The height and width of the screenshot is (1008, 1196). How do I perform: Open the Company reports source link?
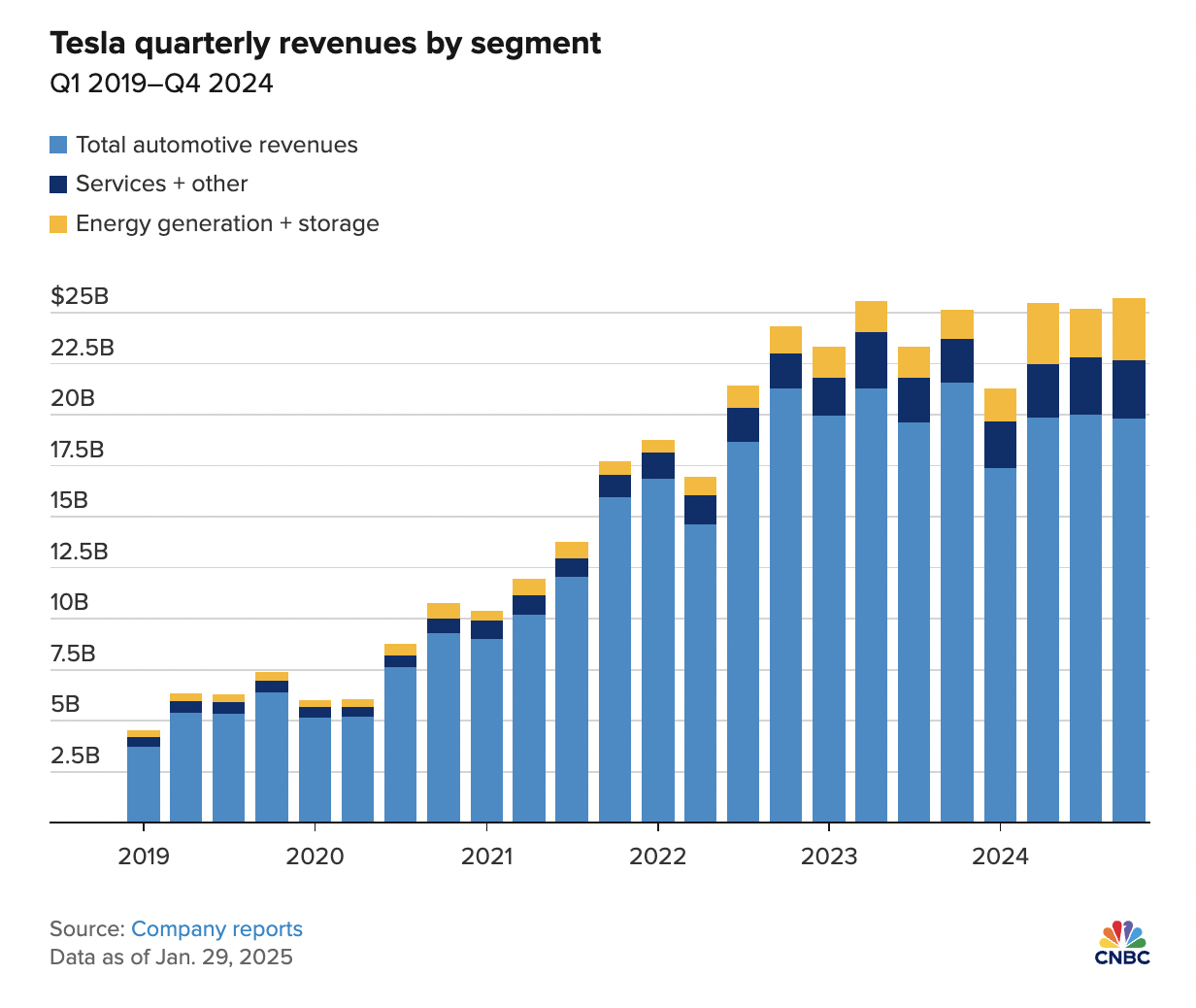click(216, 929)
